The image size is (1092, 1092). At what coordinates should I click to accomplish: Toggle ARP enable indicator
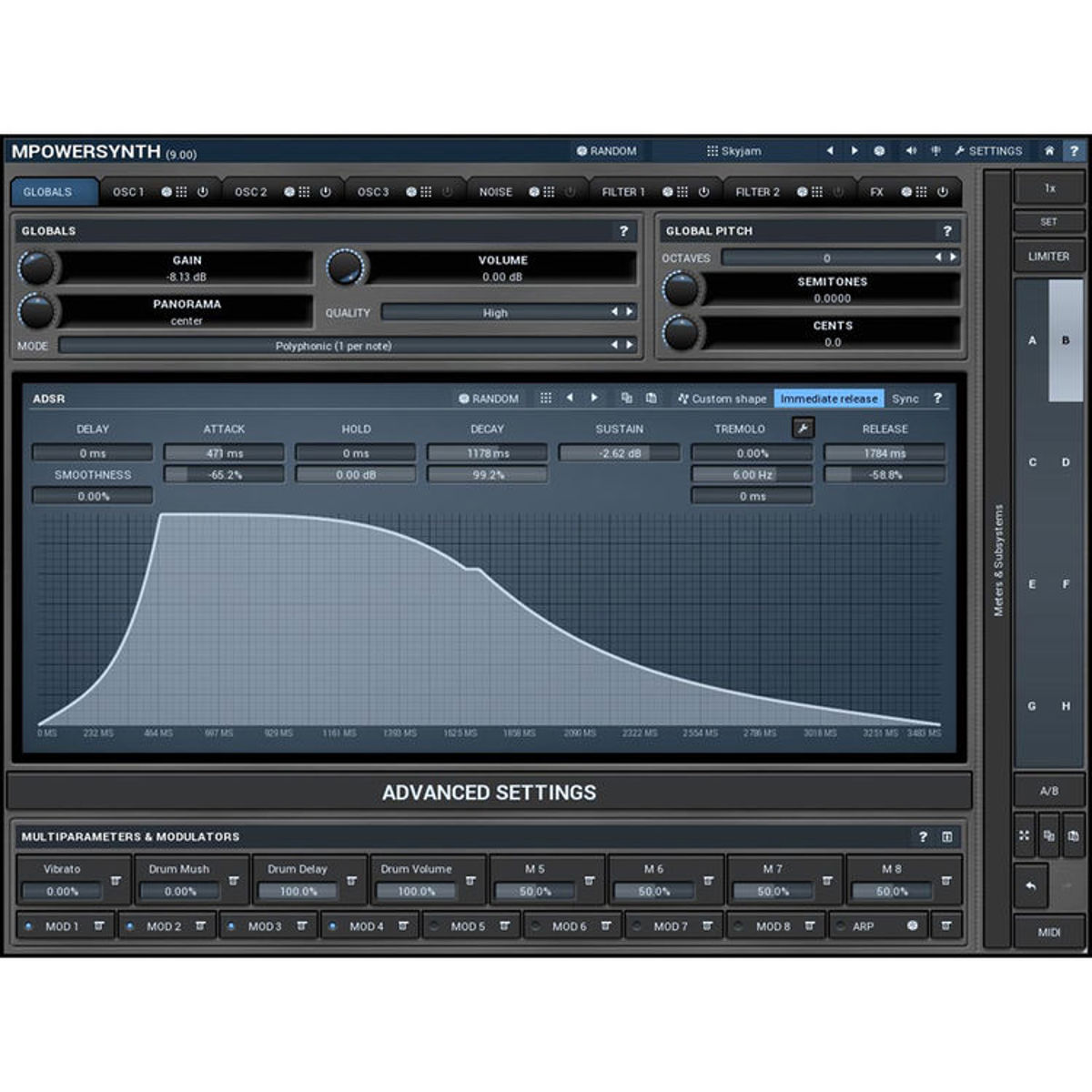pos(840,926)
